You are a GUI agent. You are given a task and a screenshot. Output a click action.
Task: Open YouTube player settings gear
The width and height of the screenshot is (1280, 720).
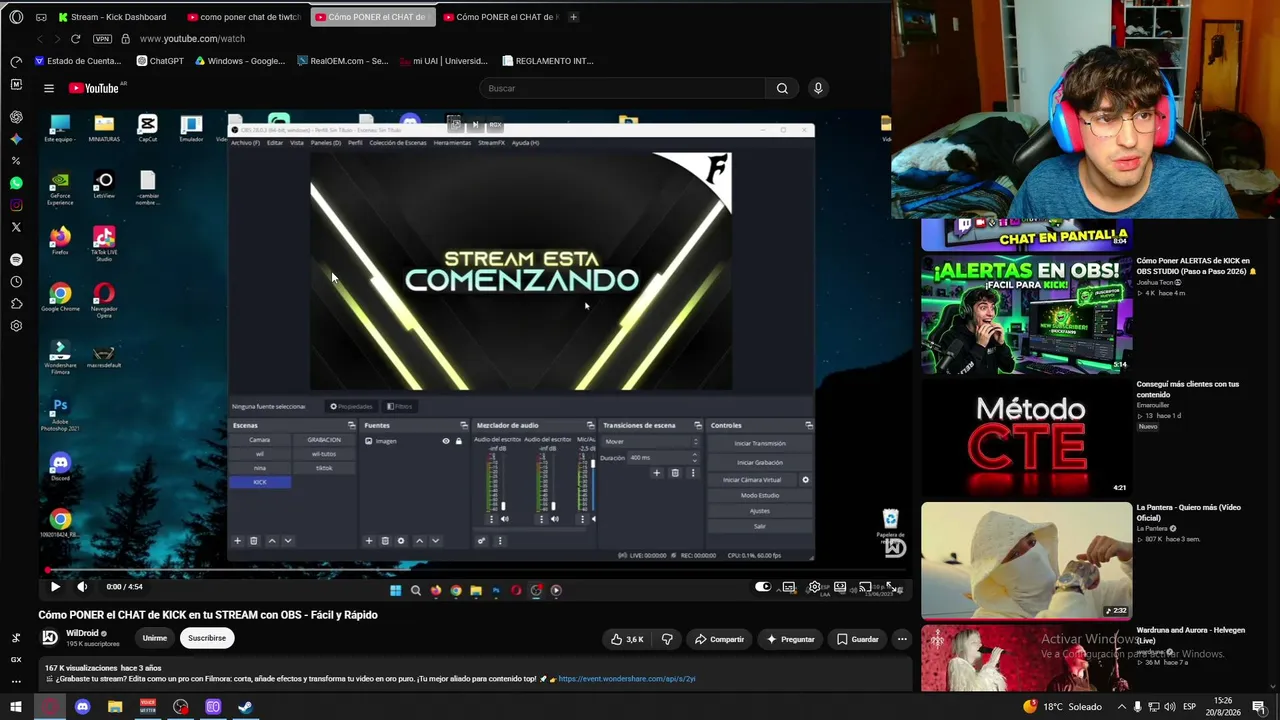point(815,587)
